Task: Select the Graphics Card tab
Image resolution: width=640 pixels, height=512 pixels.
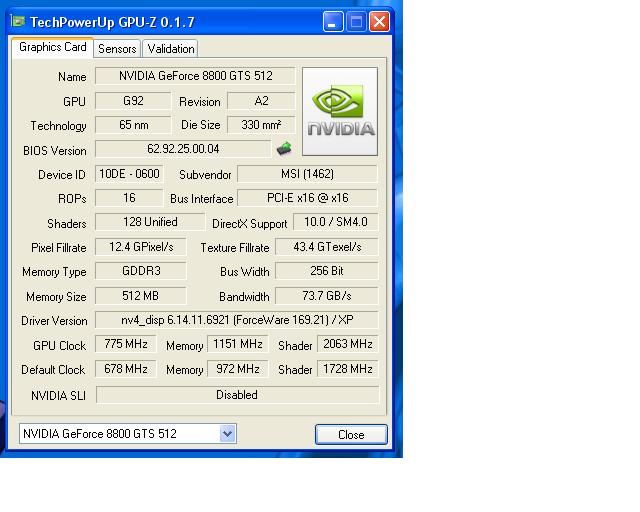Action: (x=53, y=47)
